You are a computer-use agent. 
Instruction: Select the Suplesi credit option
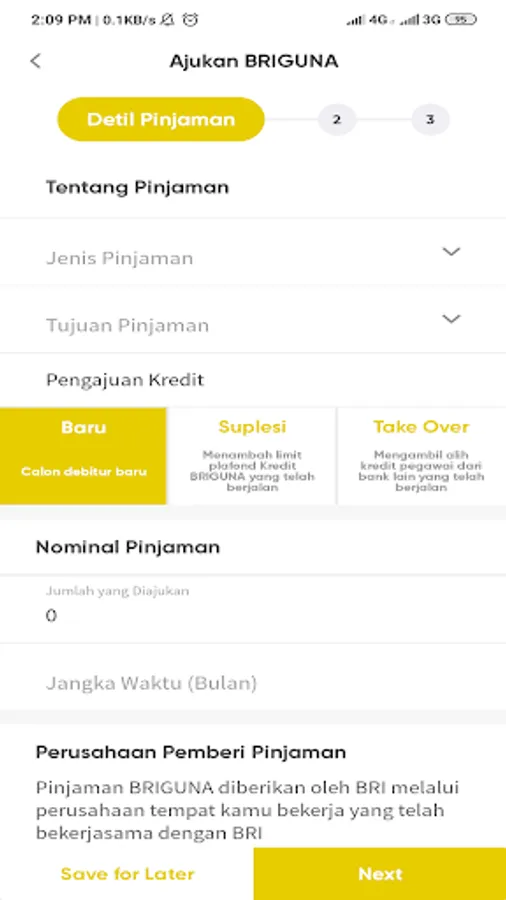[252, 456]
